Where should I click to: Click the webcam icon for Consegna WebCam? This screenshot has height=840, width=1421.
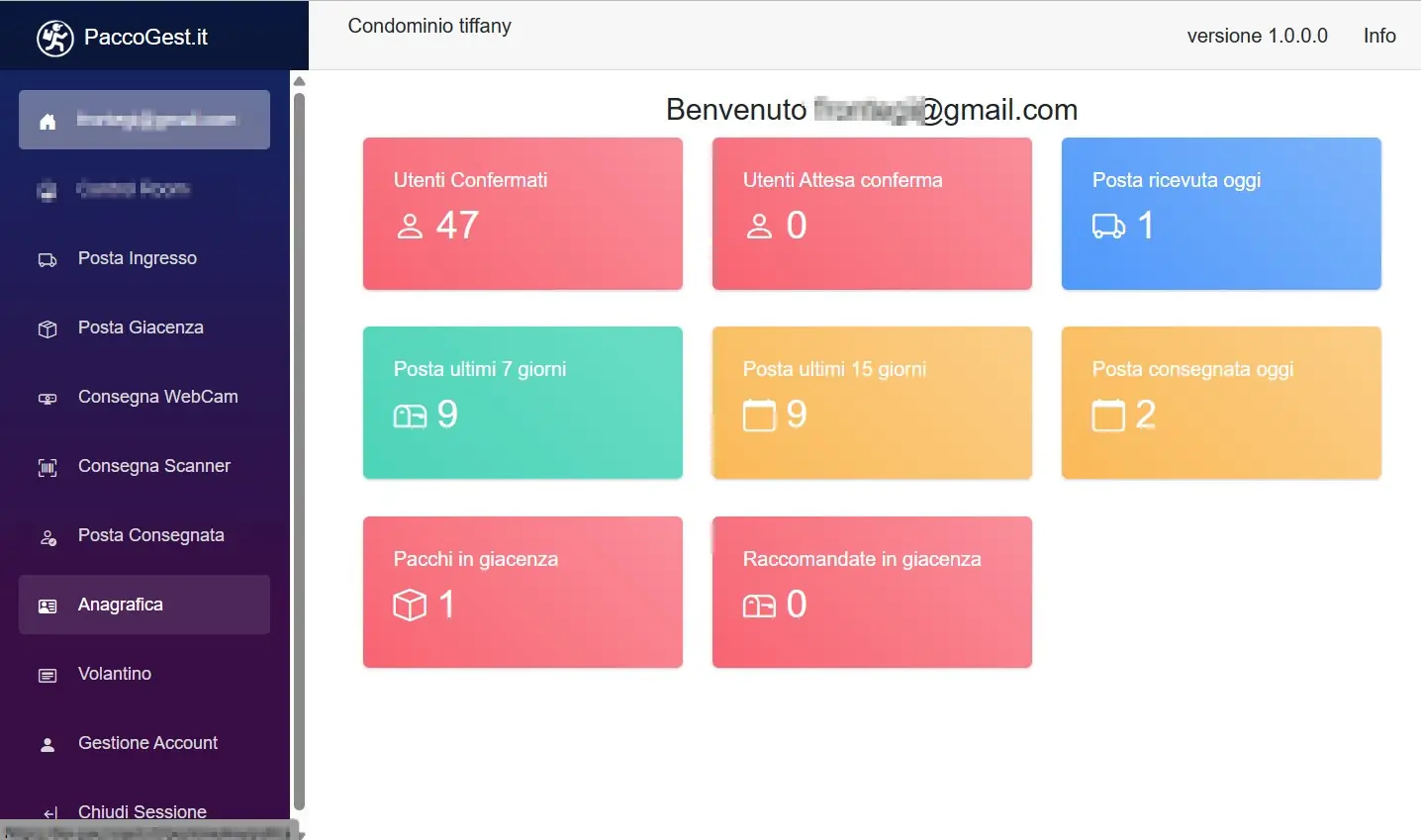(47, 399)
